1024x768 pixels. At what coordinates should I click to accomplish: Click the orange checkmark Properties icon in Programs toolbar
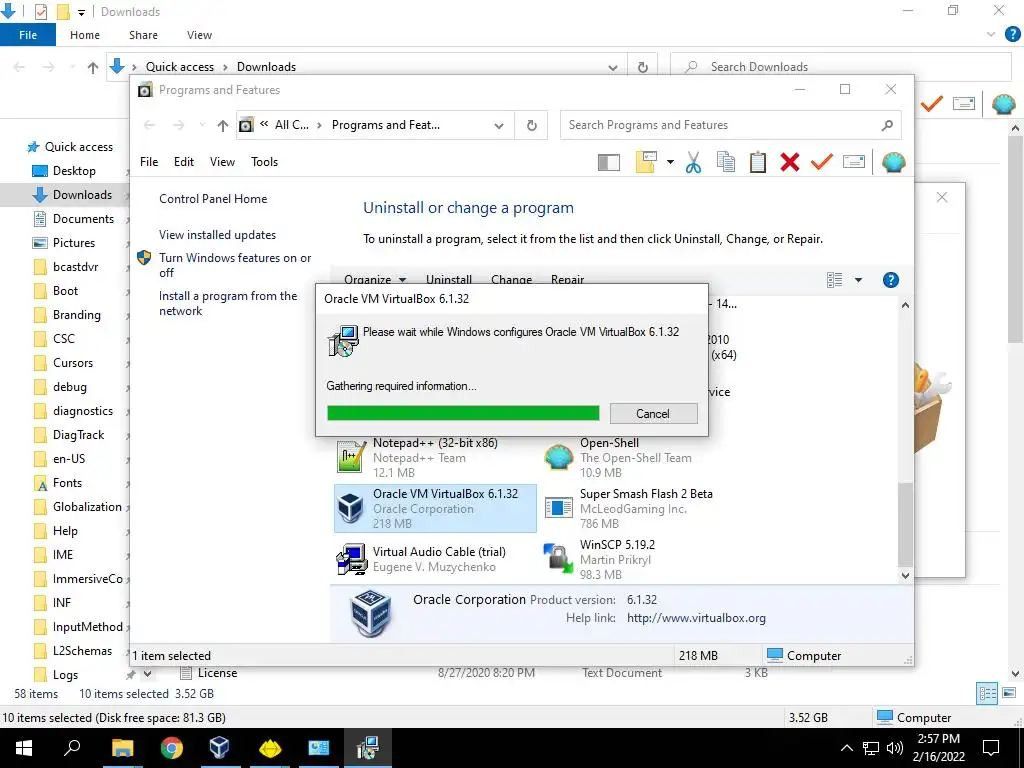822,161
